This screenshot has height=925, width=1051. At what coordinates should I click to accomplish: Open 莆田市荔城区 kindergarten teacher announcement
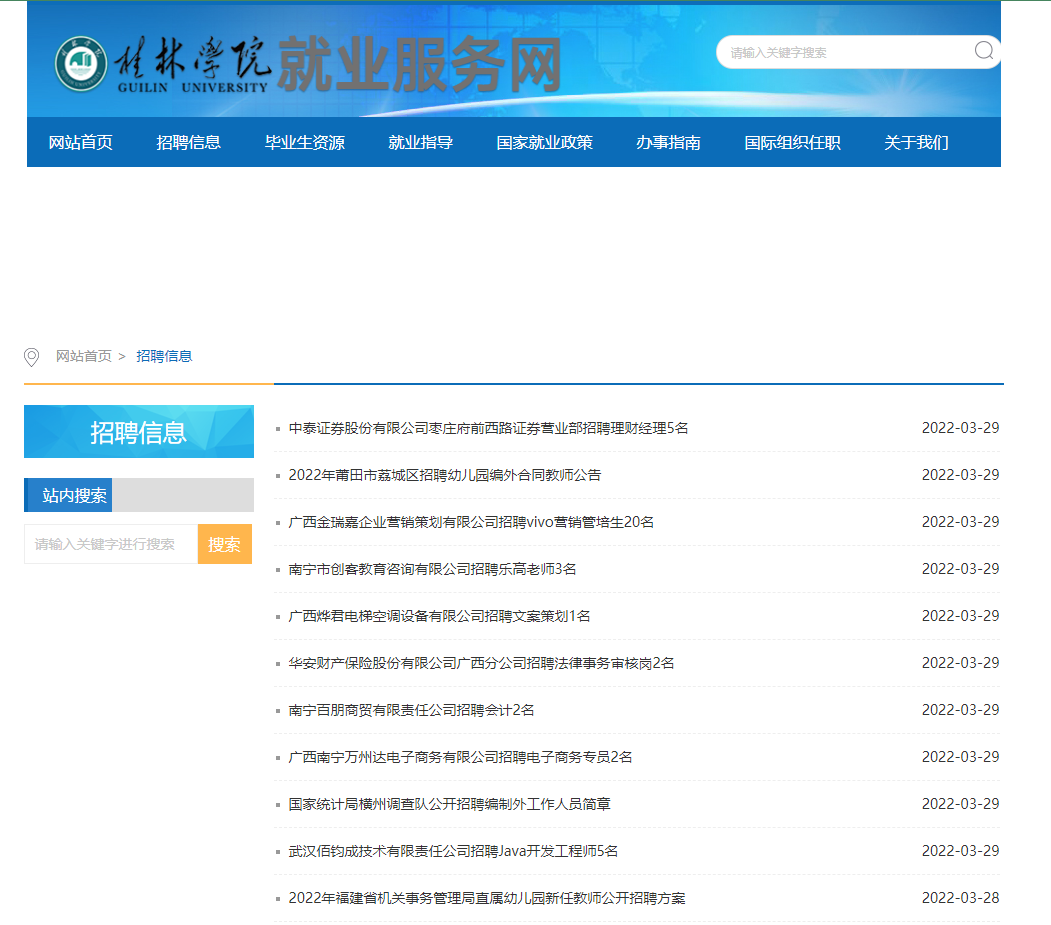444,475
